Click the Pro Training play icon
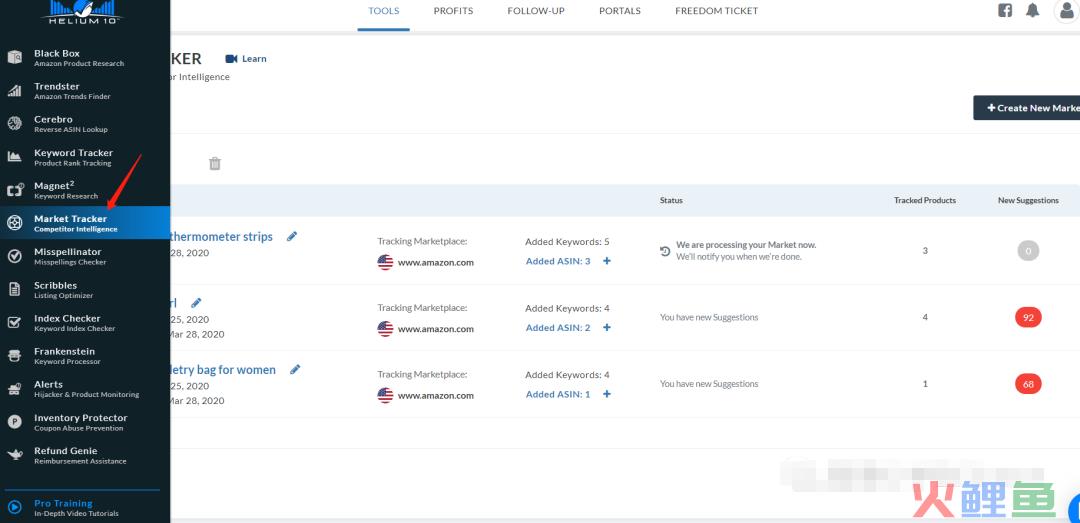Viewport: 1080px width, 523px height. (14, 508)
